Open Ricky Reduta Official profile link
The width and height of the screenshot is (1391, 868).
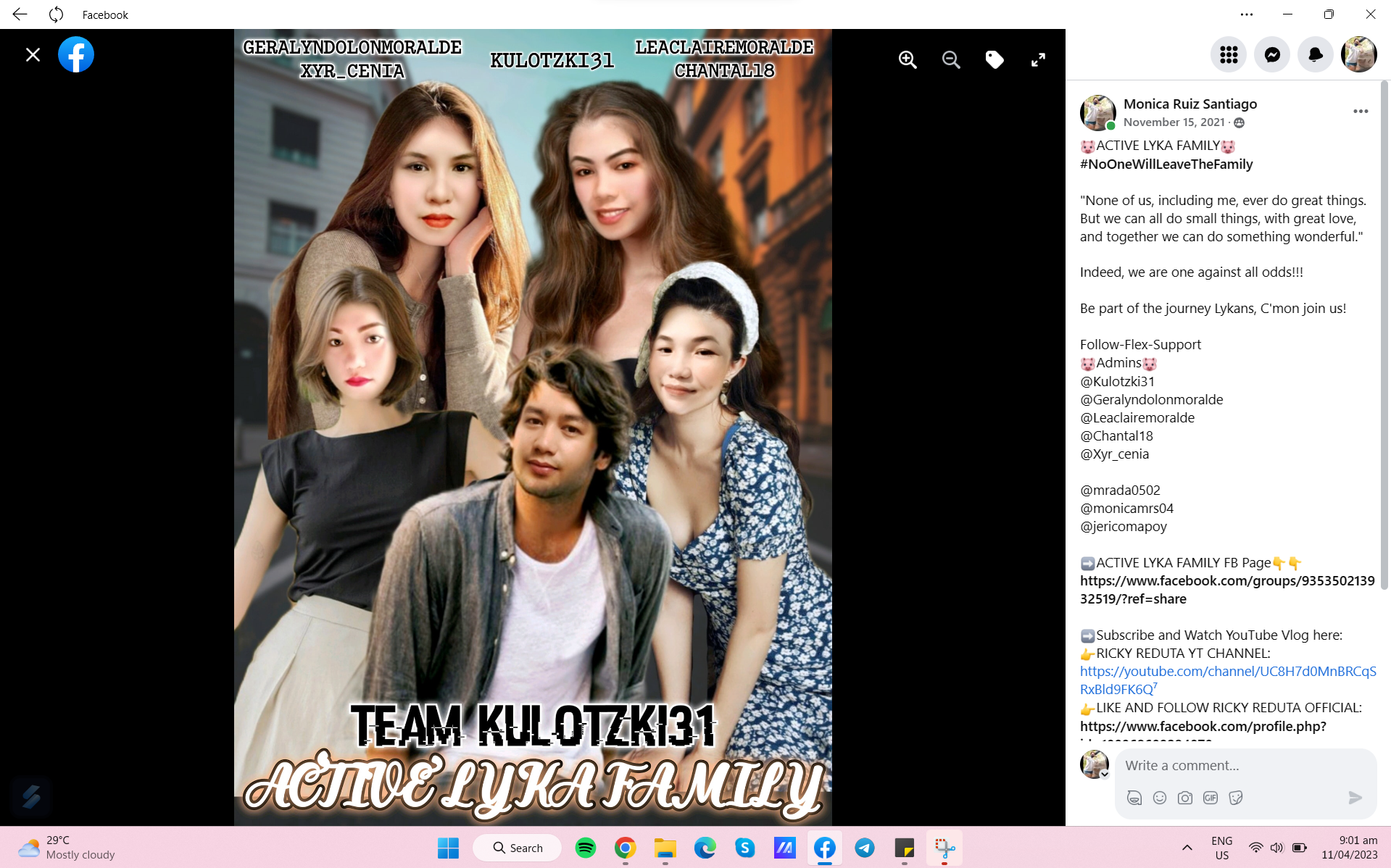click(x=1203, y=726)
